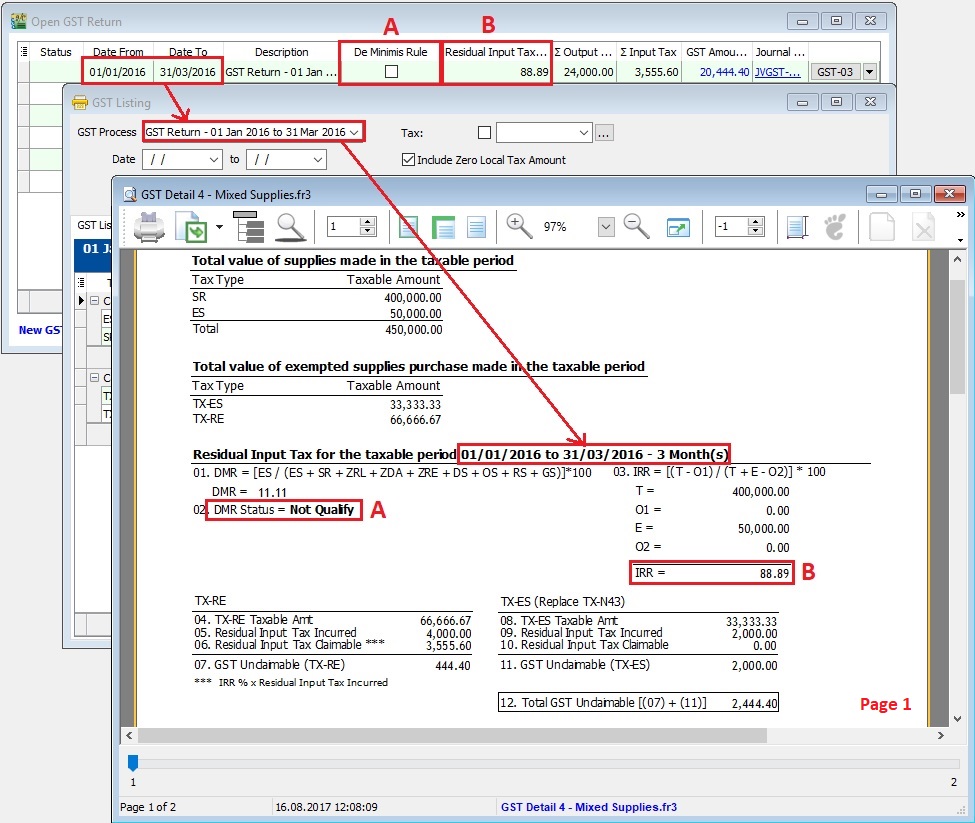Select the full-page view icon
975x823 pixels.
click(x=411, y=227)
